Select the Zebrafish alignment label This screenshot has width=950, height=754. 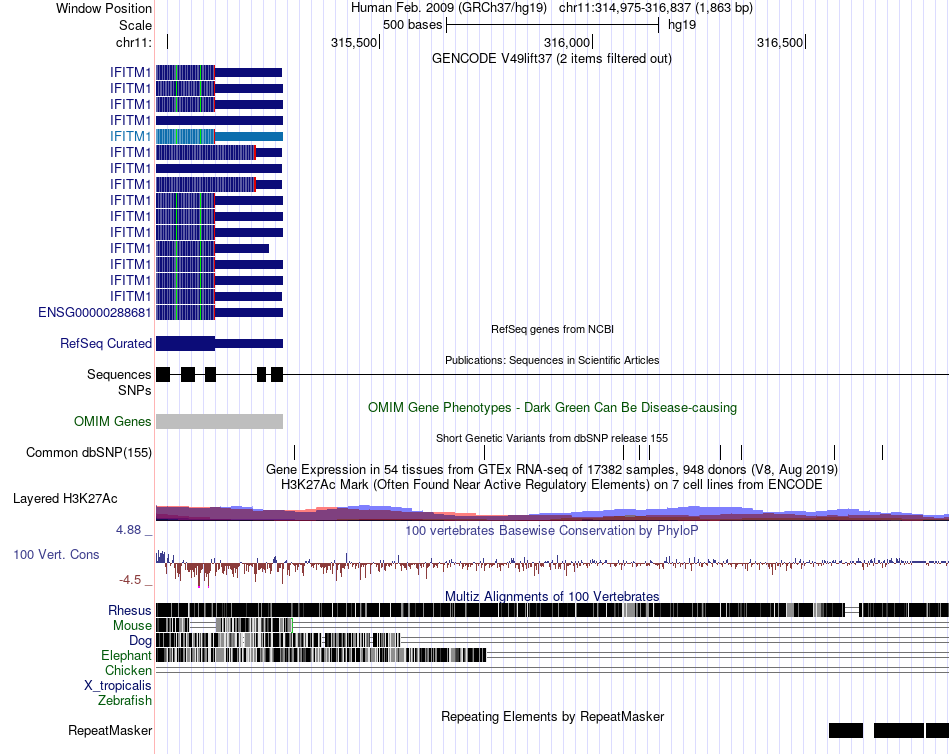[x=125, y=700]
